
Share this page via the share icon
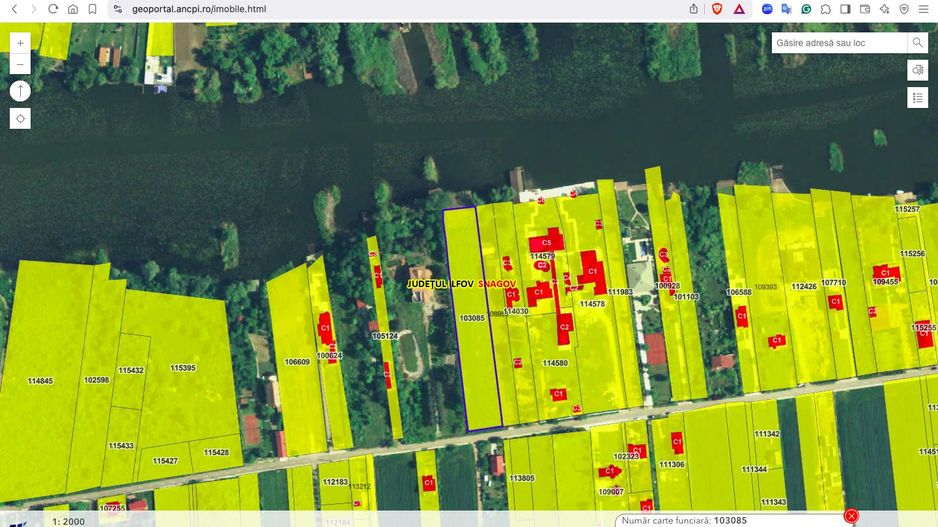(x=693, y=9)
